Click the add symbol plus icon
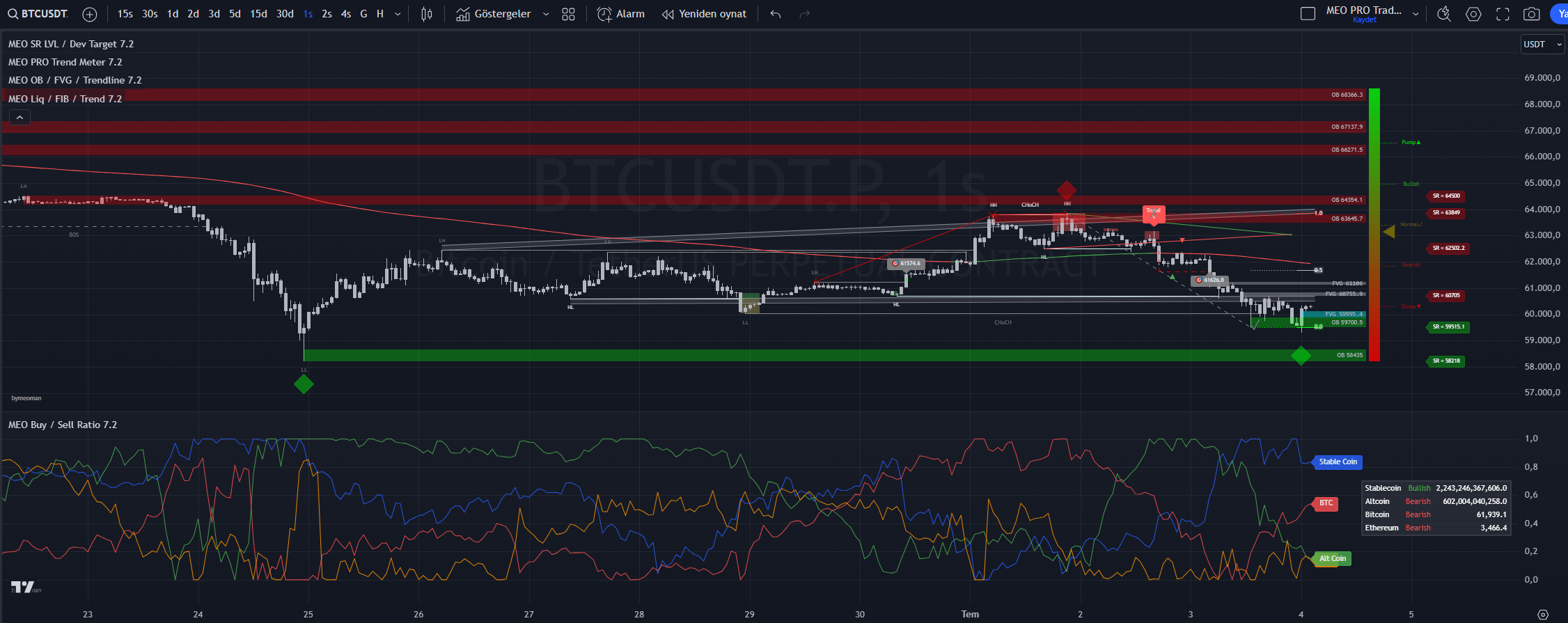Screen dimensions: 1568x623 click(90, 14)
